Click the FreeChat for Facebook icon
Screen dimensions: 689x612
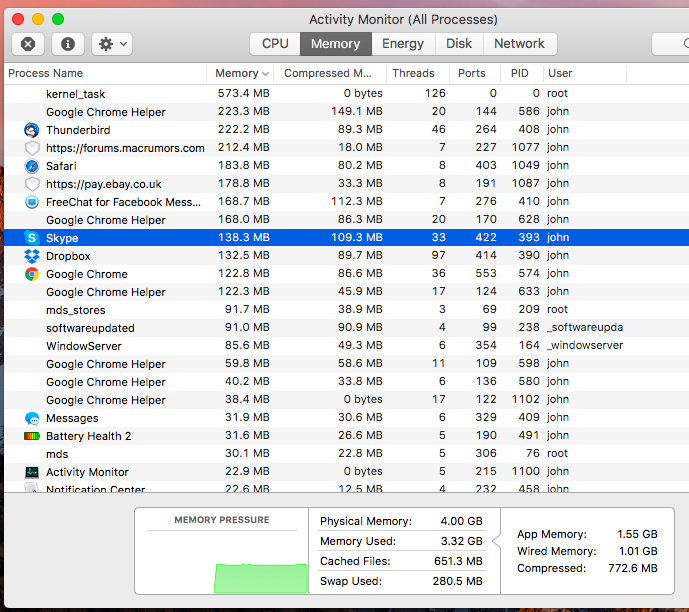click(x=32, y=202)
